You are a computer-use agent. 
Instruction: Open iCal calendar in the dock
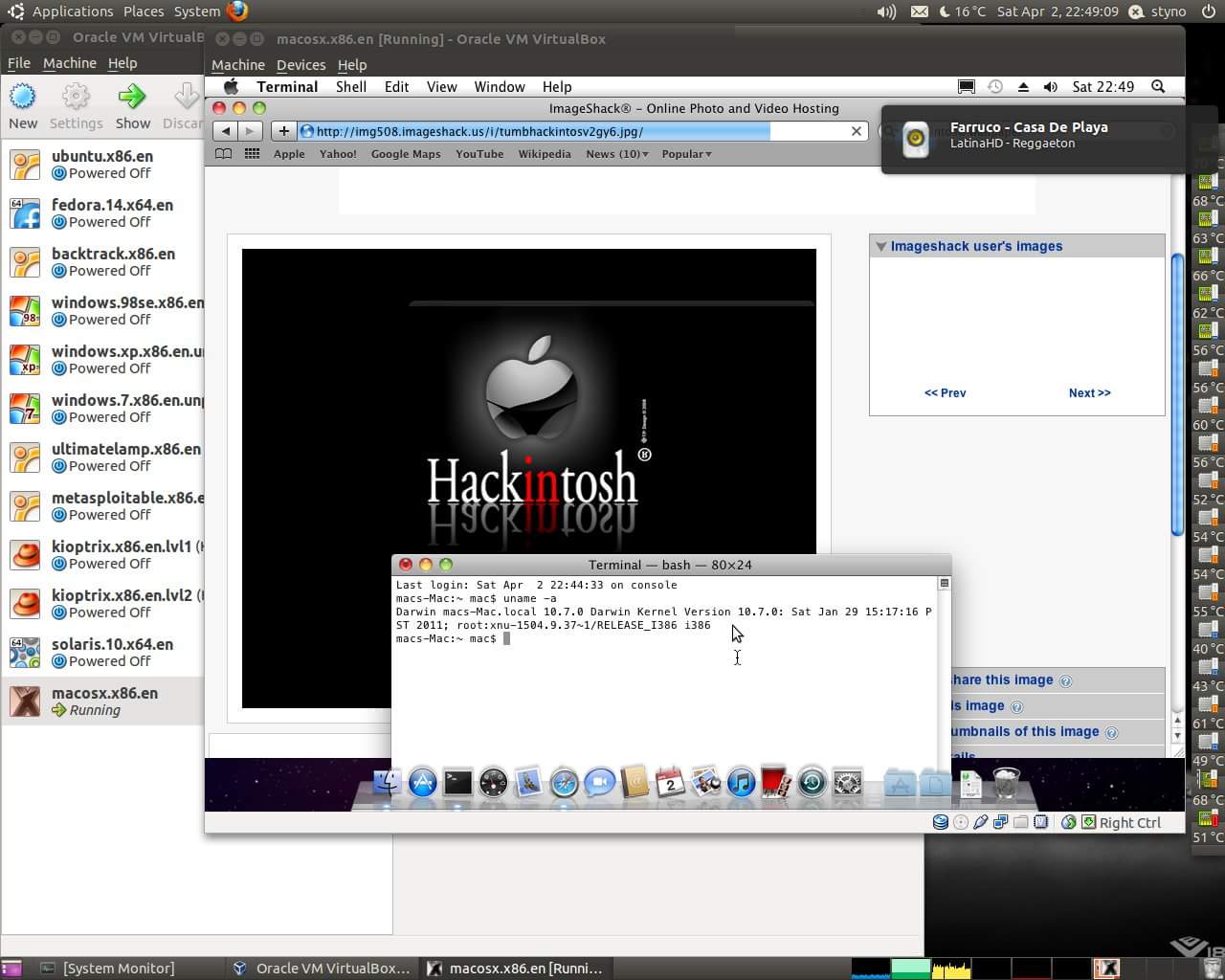point(670,783)
